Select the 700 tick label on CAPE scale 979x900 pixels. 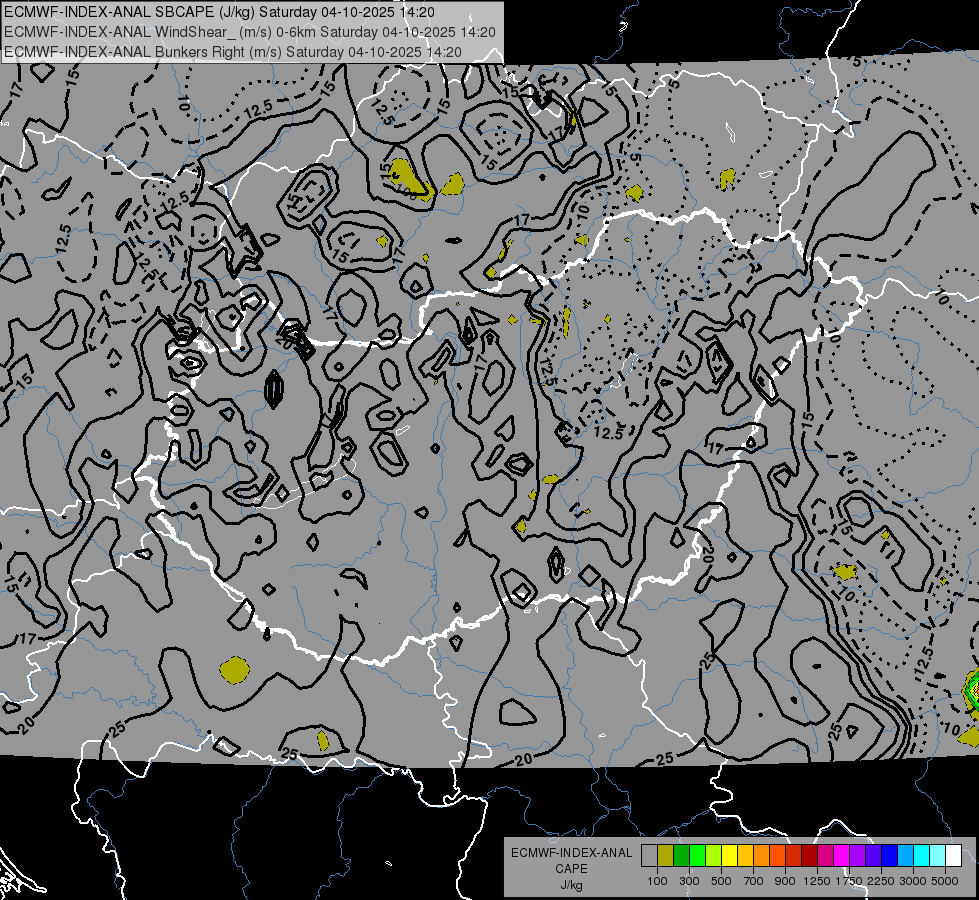[x=754, y=881]
